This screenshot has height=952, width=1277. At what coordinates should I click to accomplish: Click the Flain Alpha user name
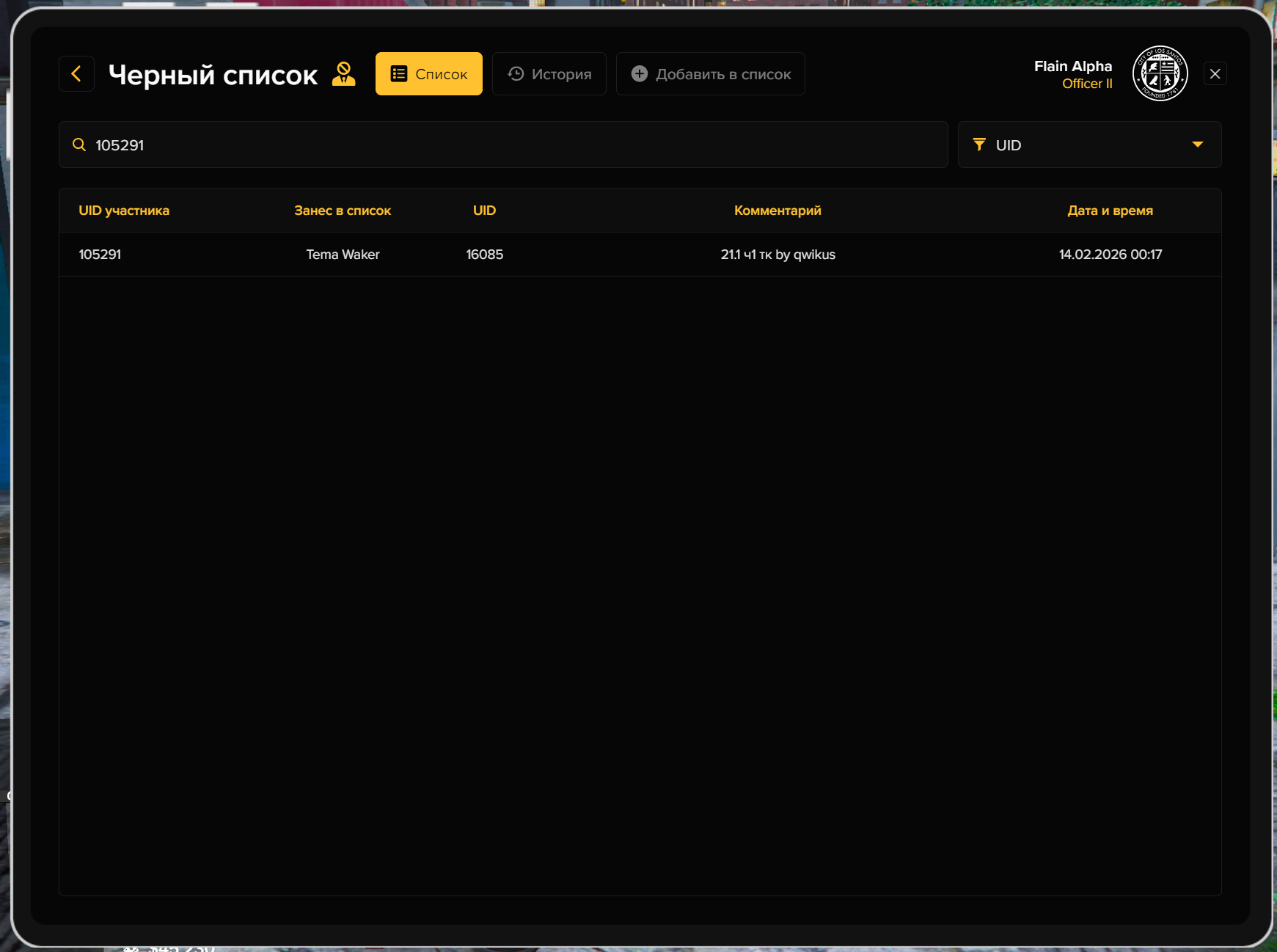[1073, 66]
